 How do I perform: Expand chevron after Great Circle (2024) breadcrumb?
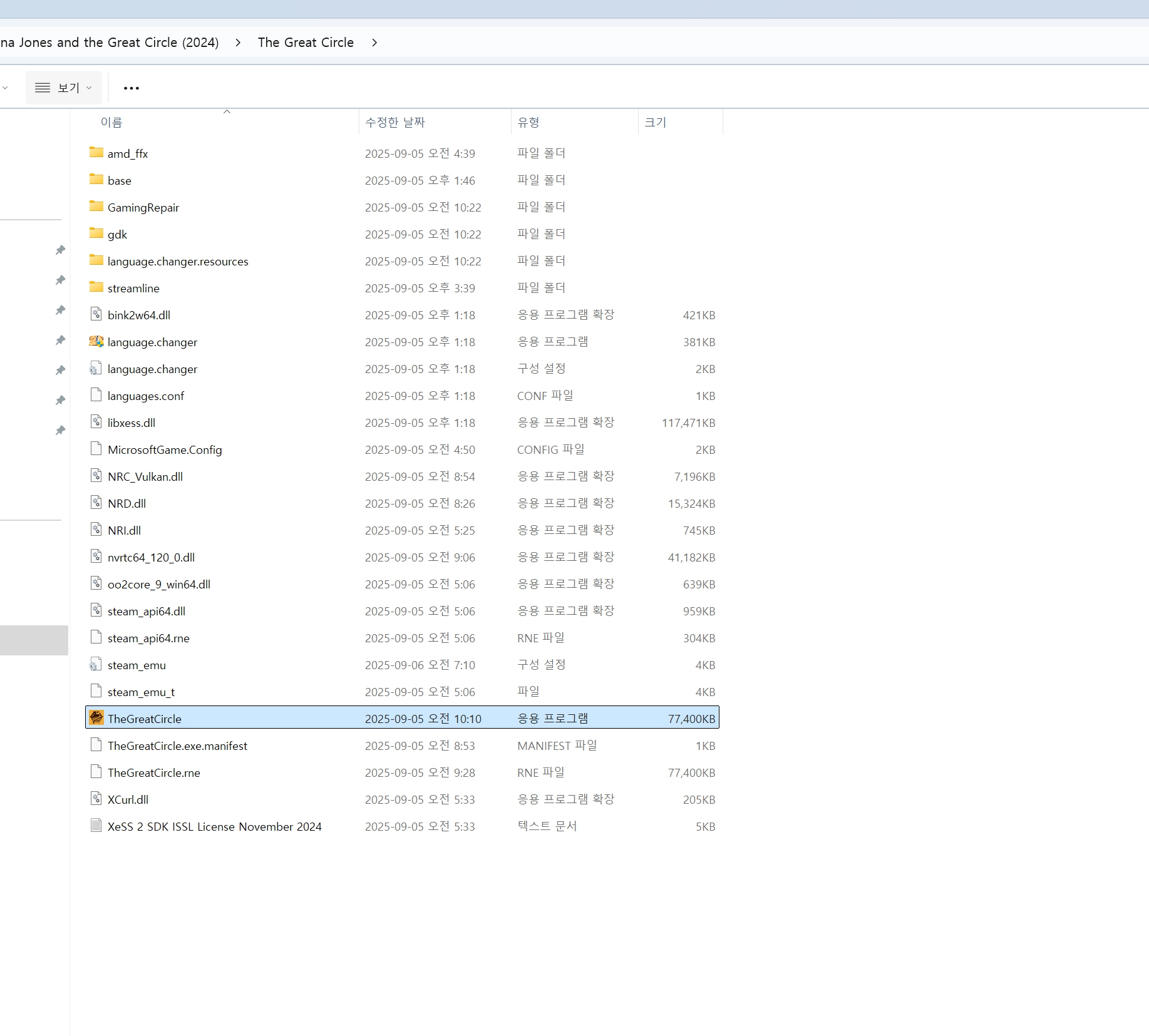tap(238, 43)
